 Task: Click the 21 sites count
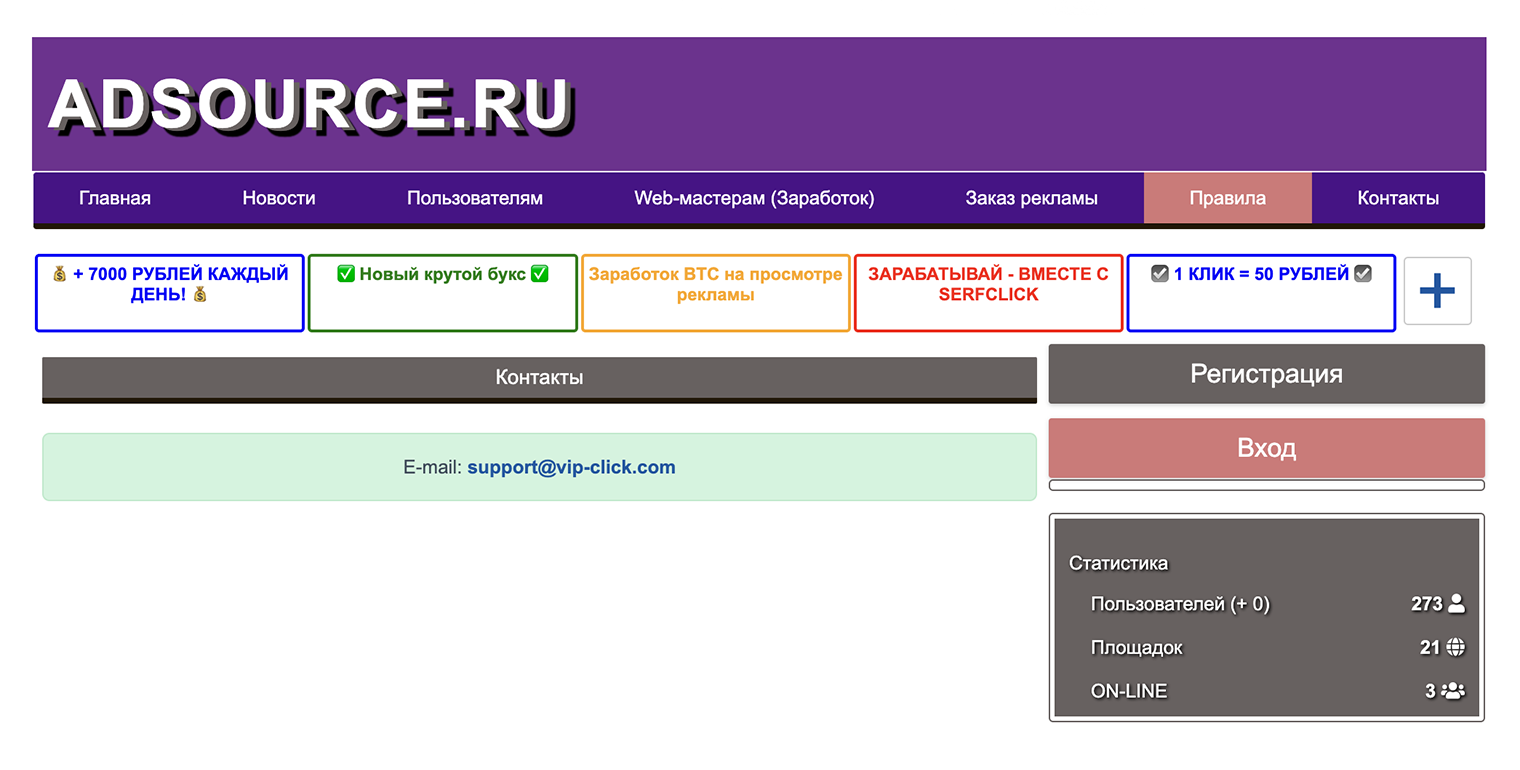[1430, 648]
